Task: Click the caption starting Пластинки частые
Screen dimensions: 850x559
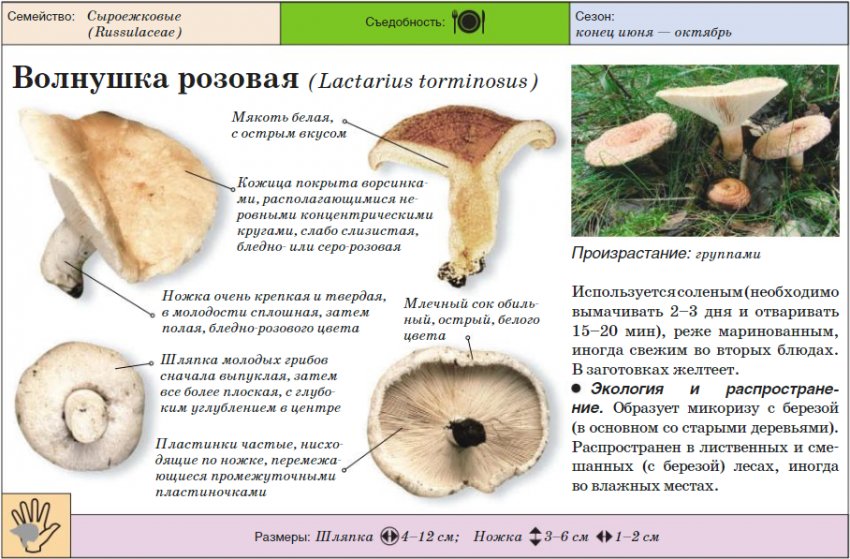Action: tap(249, 468)
